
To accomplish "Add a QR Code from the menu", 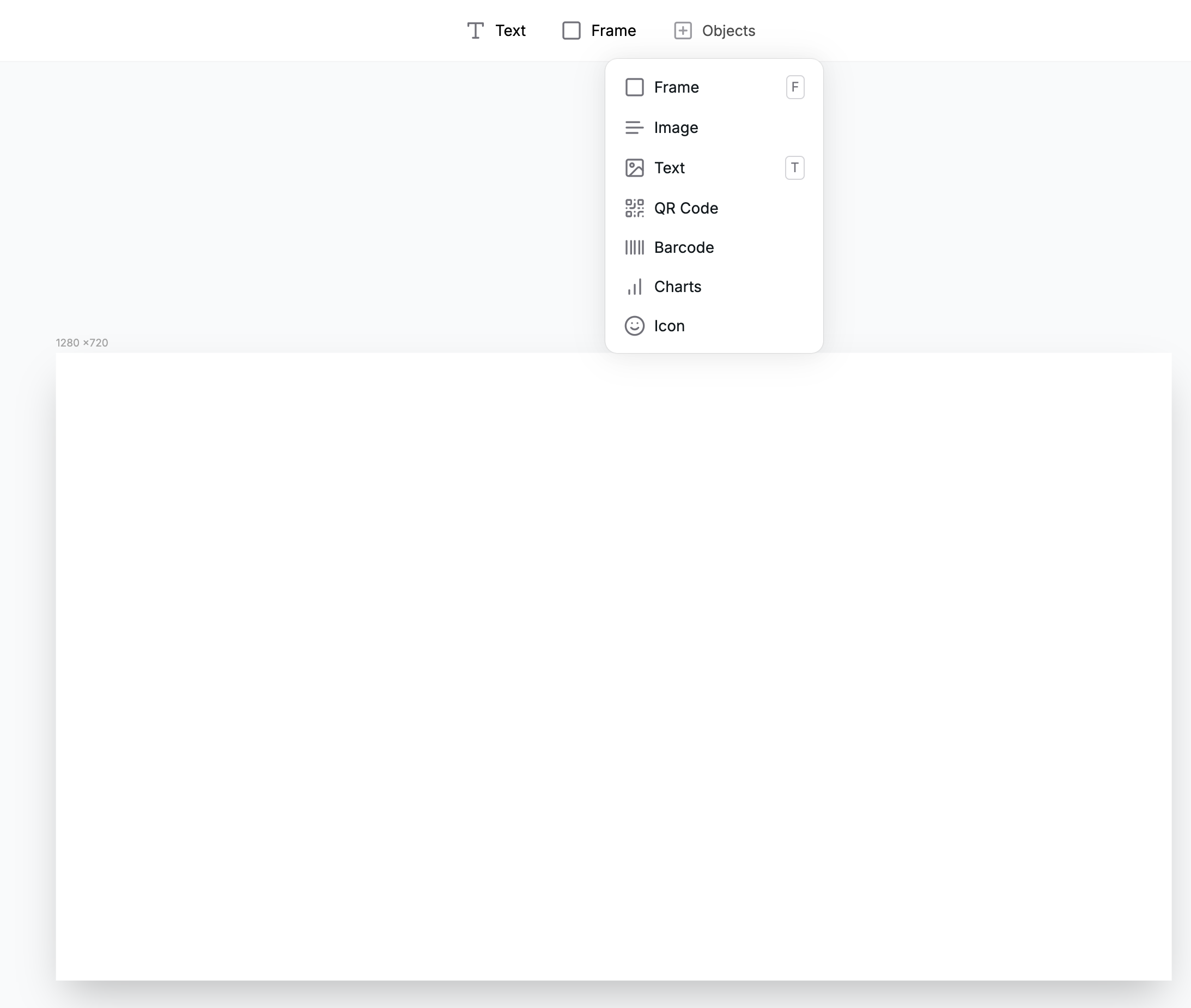I will pos(686,208).
